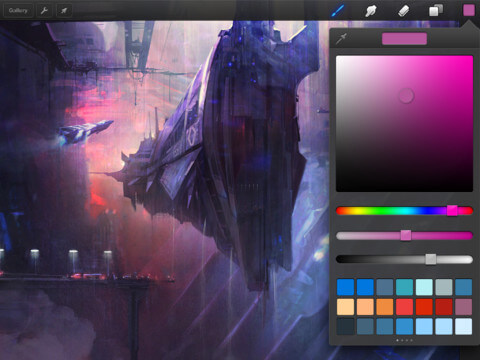Viewport: 480px width, 360px height.
Task: Open the Layers panel
Action: (x=436, y=10)
